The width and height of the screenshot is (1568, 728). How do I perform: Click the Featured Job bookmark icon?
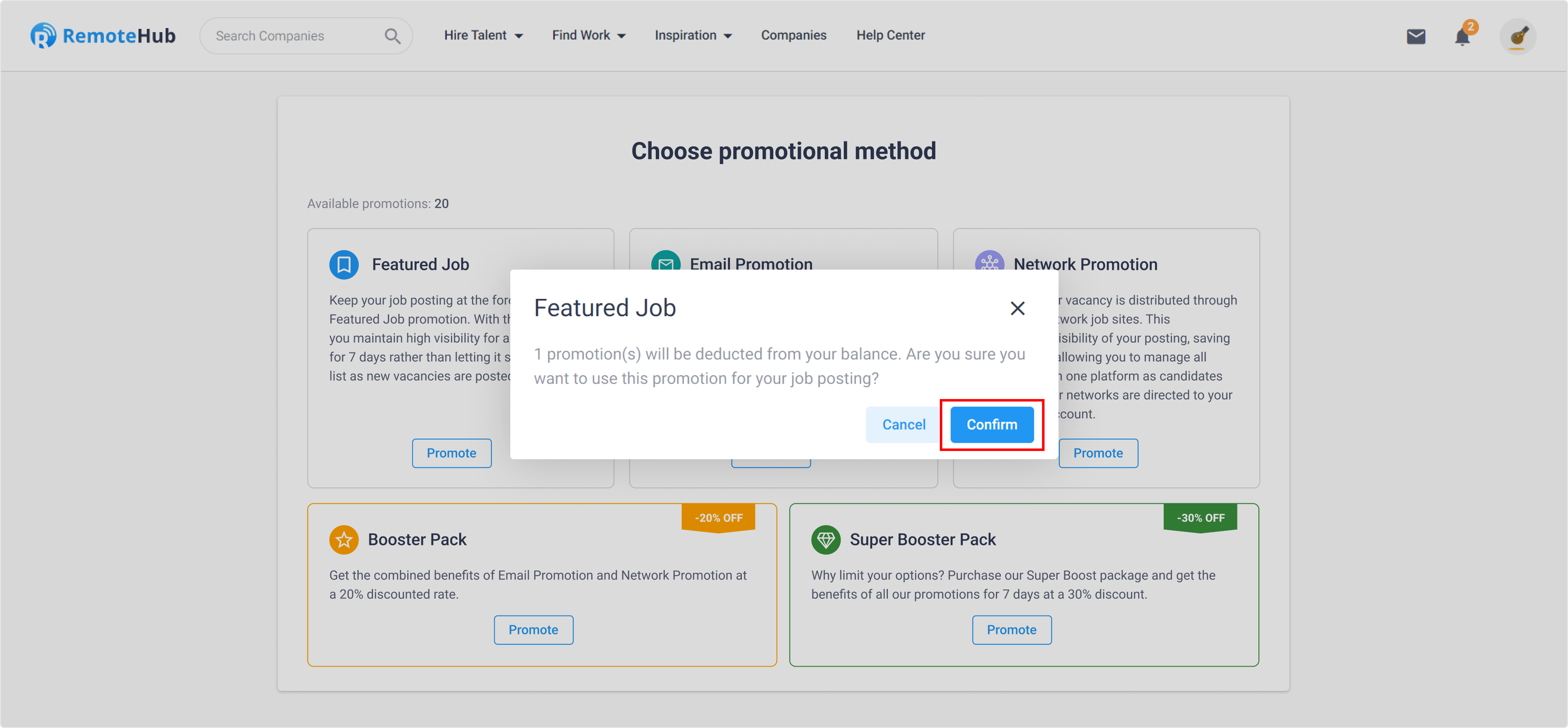click(344, 265)
